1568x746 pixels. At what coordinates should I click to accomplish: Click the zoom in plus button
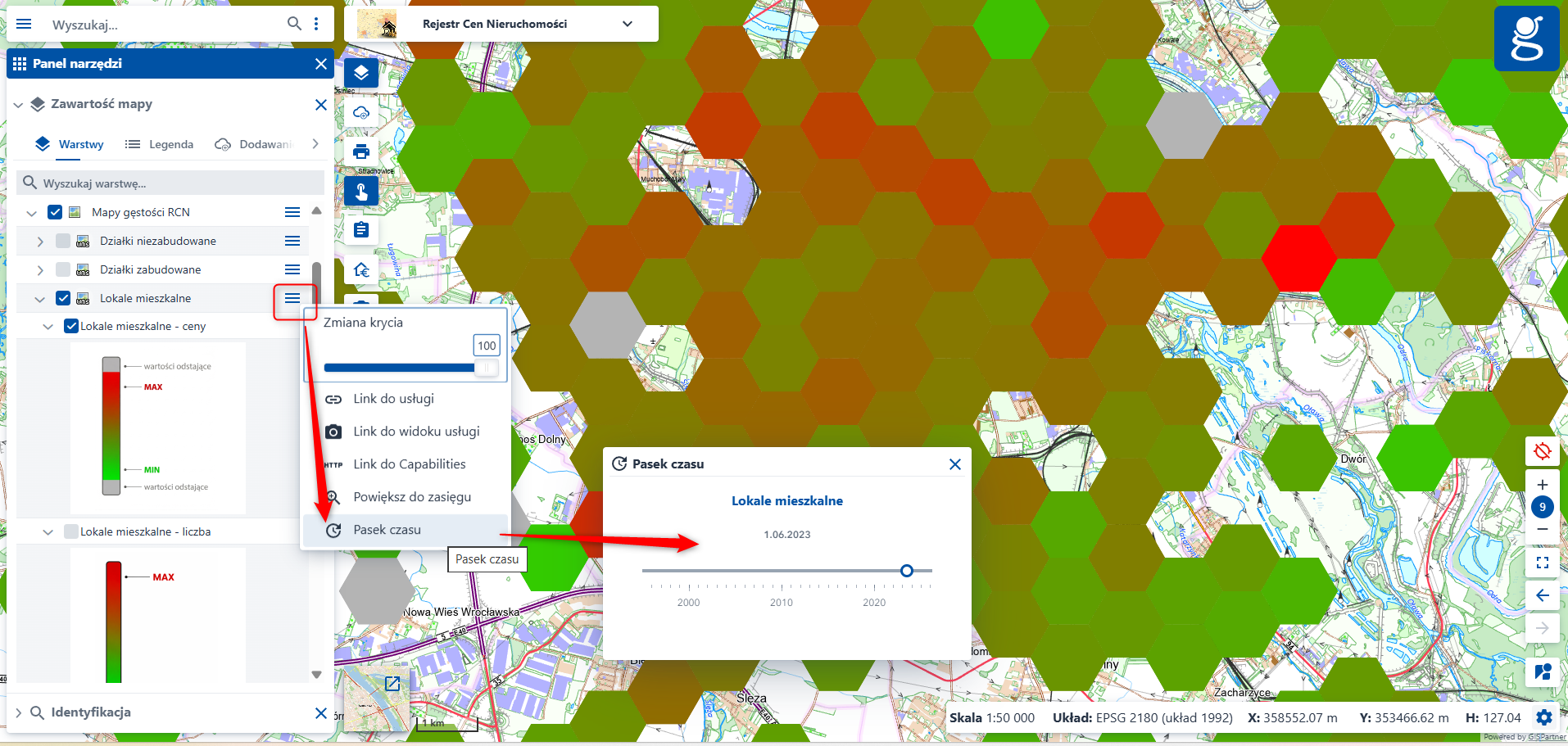[1542, 485]
